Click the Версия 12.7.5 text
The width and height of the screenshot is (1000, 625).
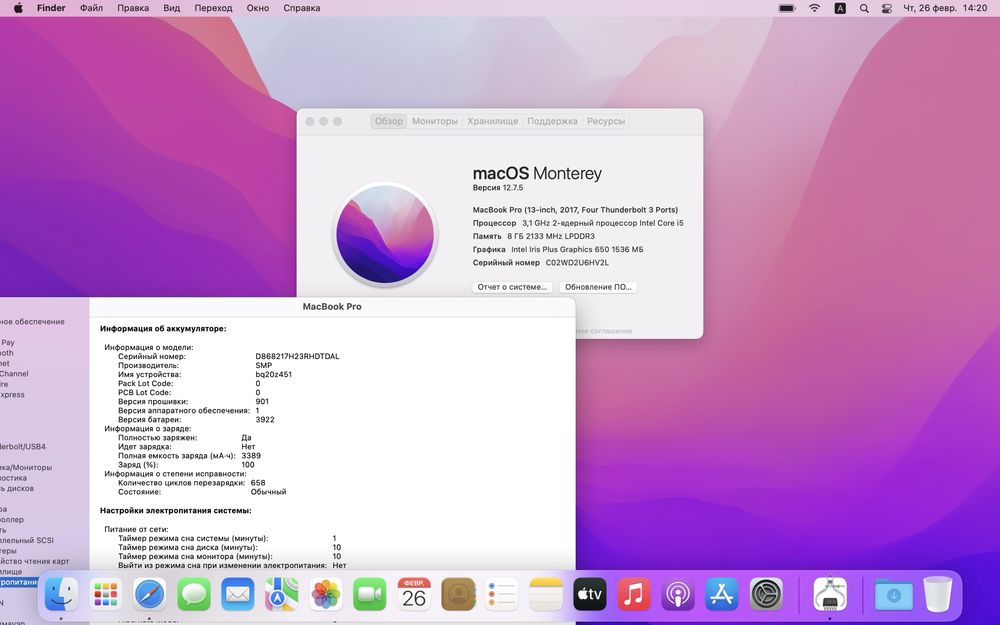pyautogui.click(x=497, y=188)
